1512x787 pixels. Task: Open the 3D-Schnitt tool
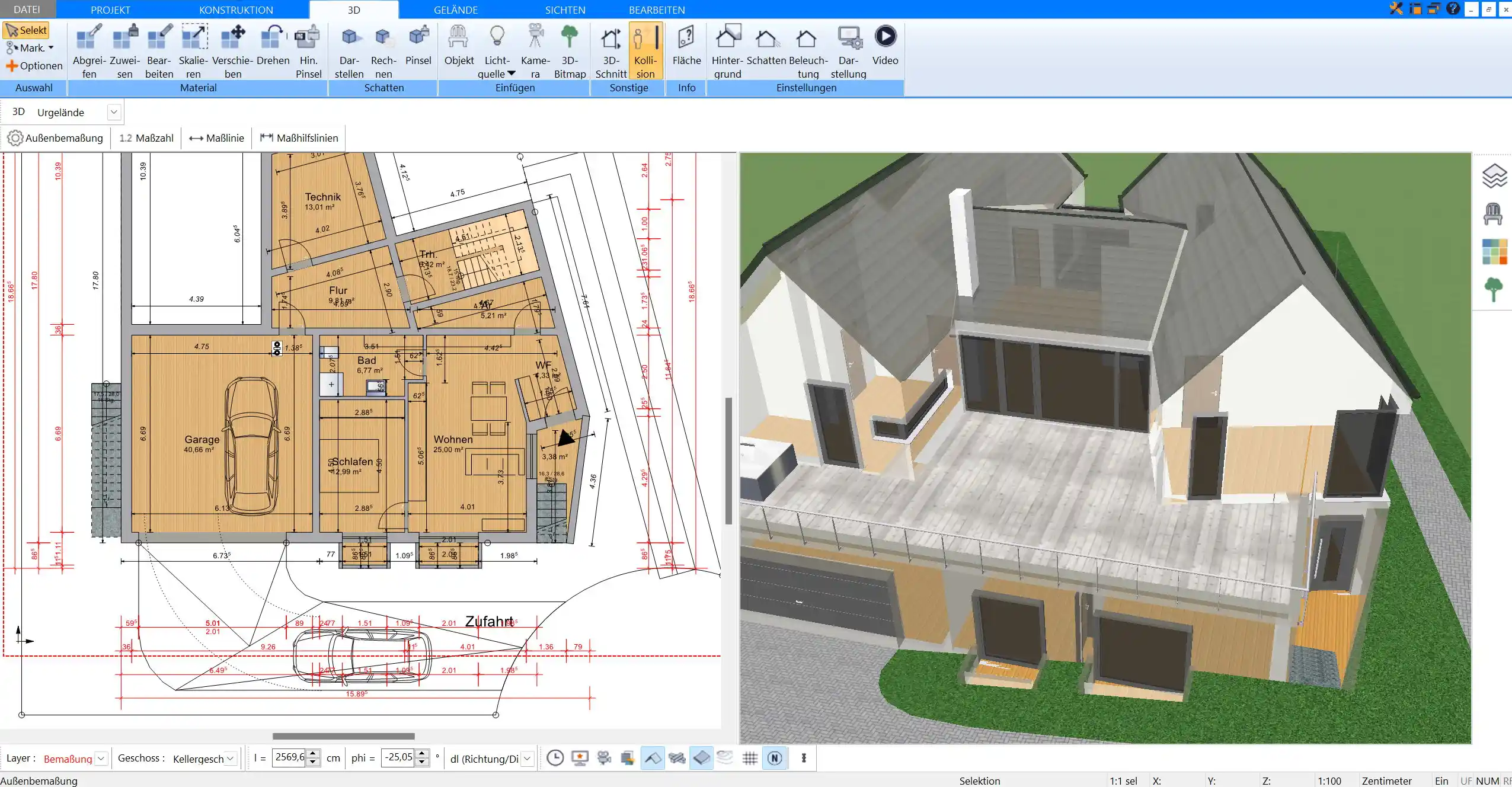[610, 52]
